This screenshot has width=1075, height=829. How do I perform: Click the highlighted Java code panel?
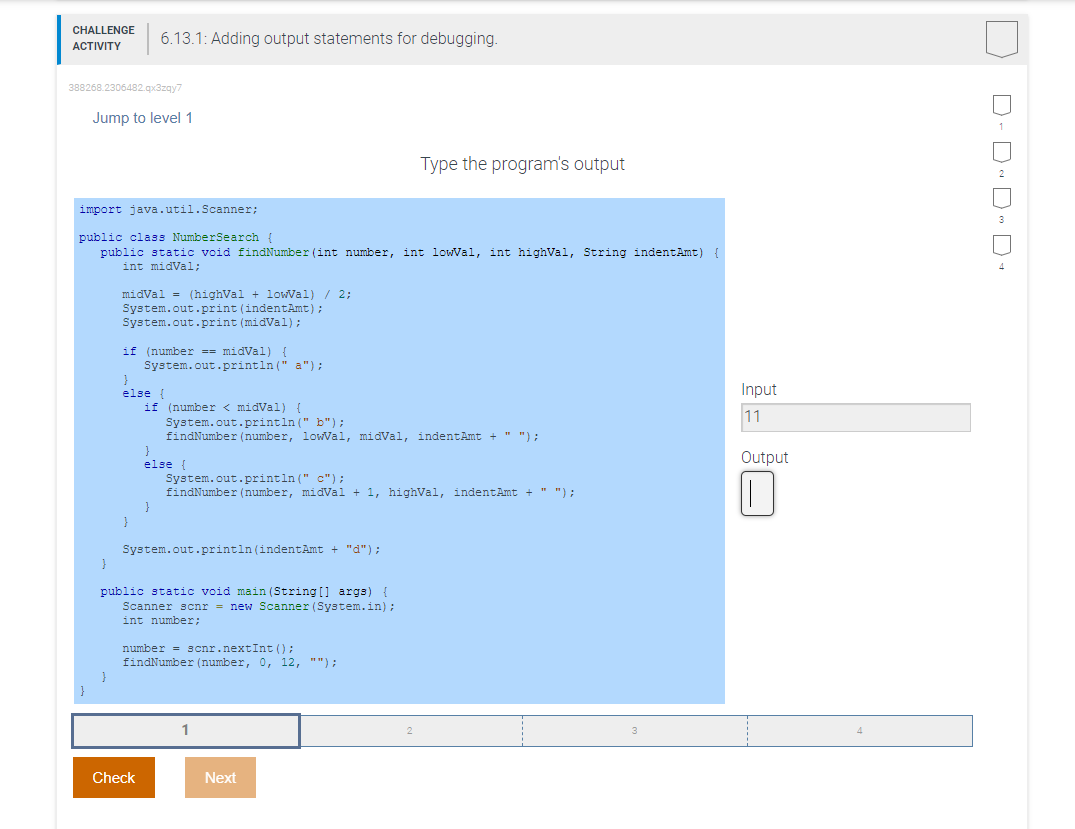(400, 450)
